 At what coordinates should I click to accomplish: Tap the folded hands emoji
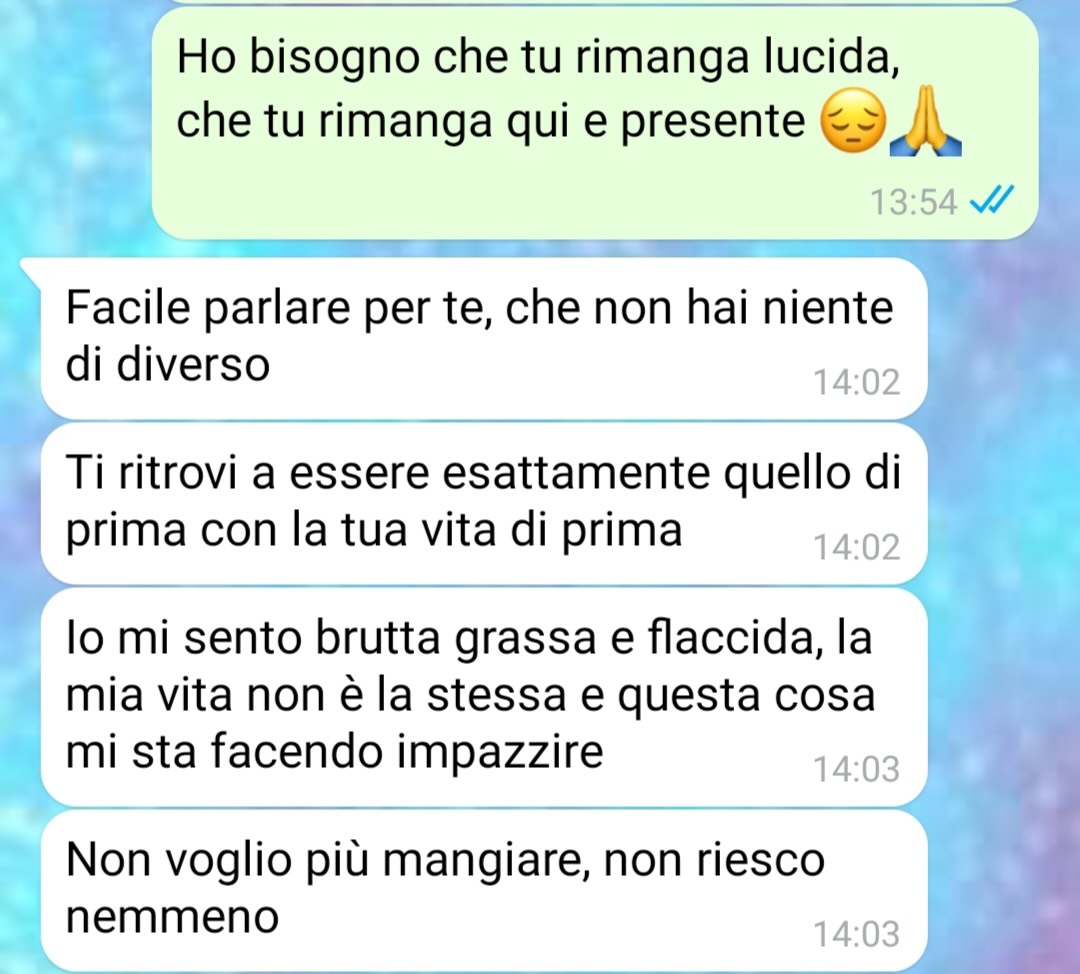point(926,121)
